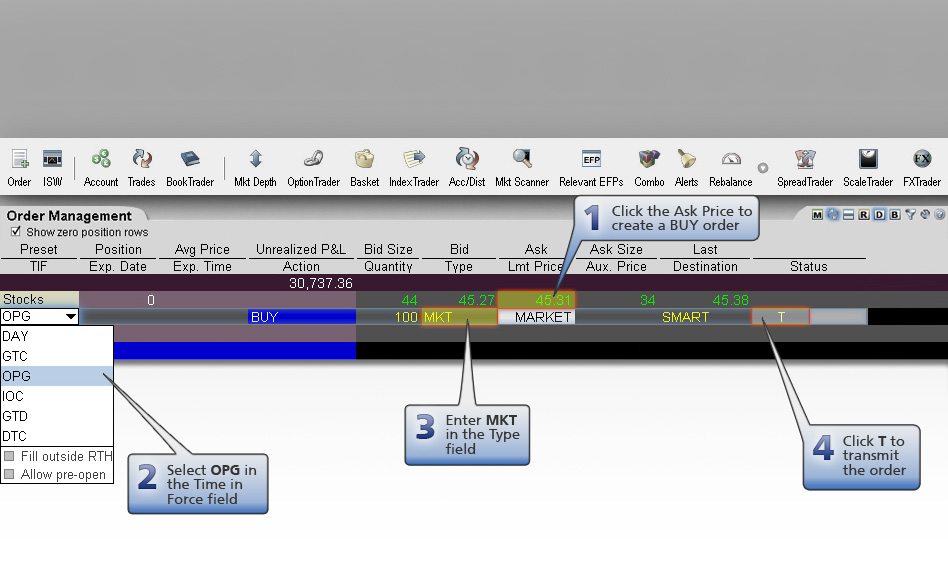Click the M icon in Order Management header

817,215
